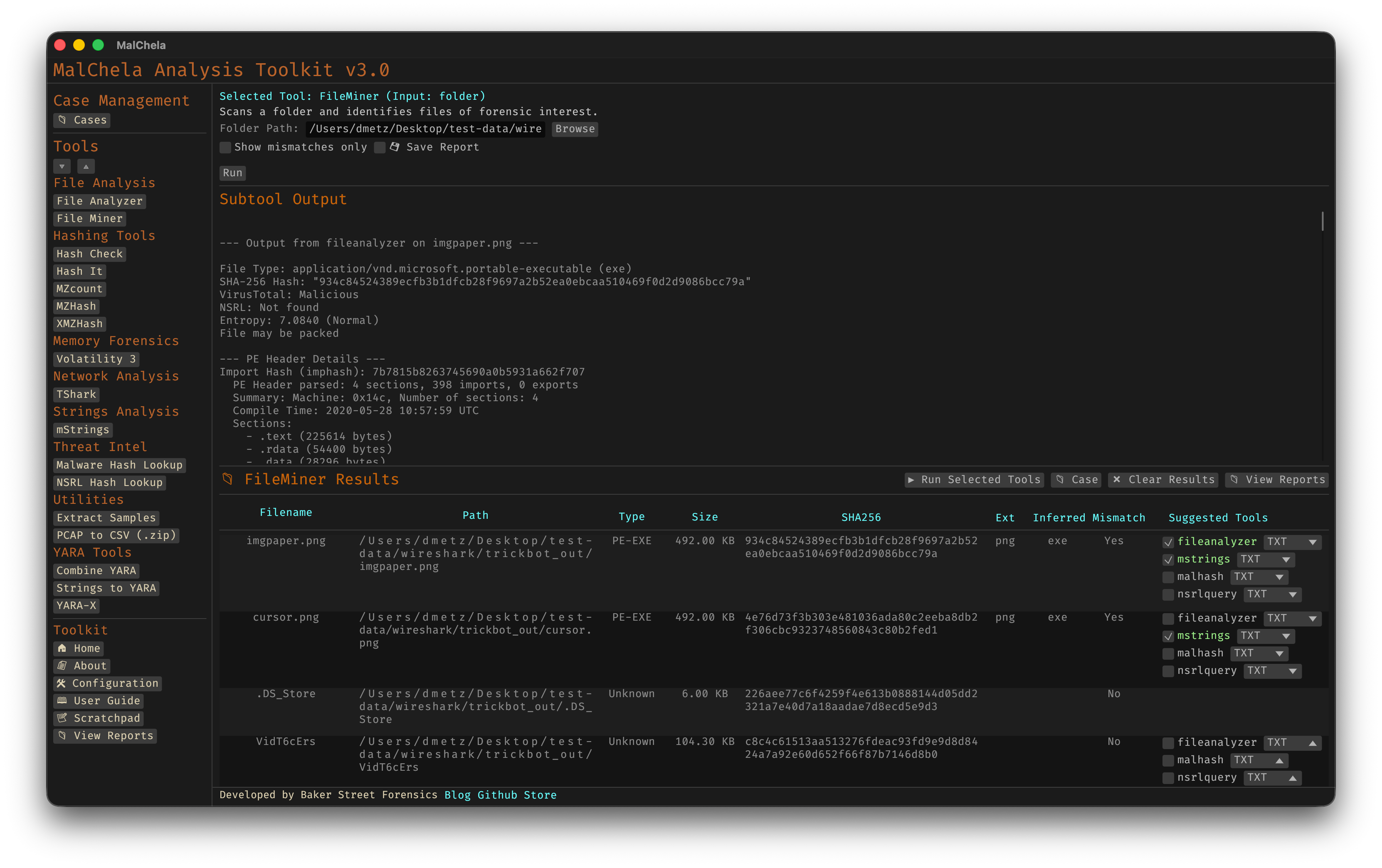Uncheck mstrings for cursor.png
1382x868 pixels.
tap(1168, 636)
